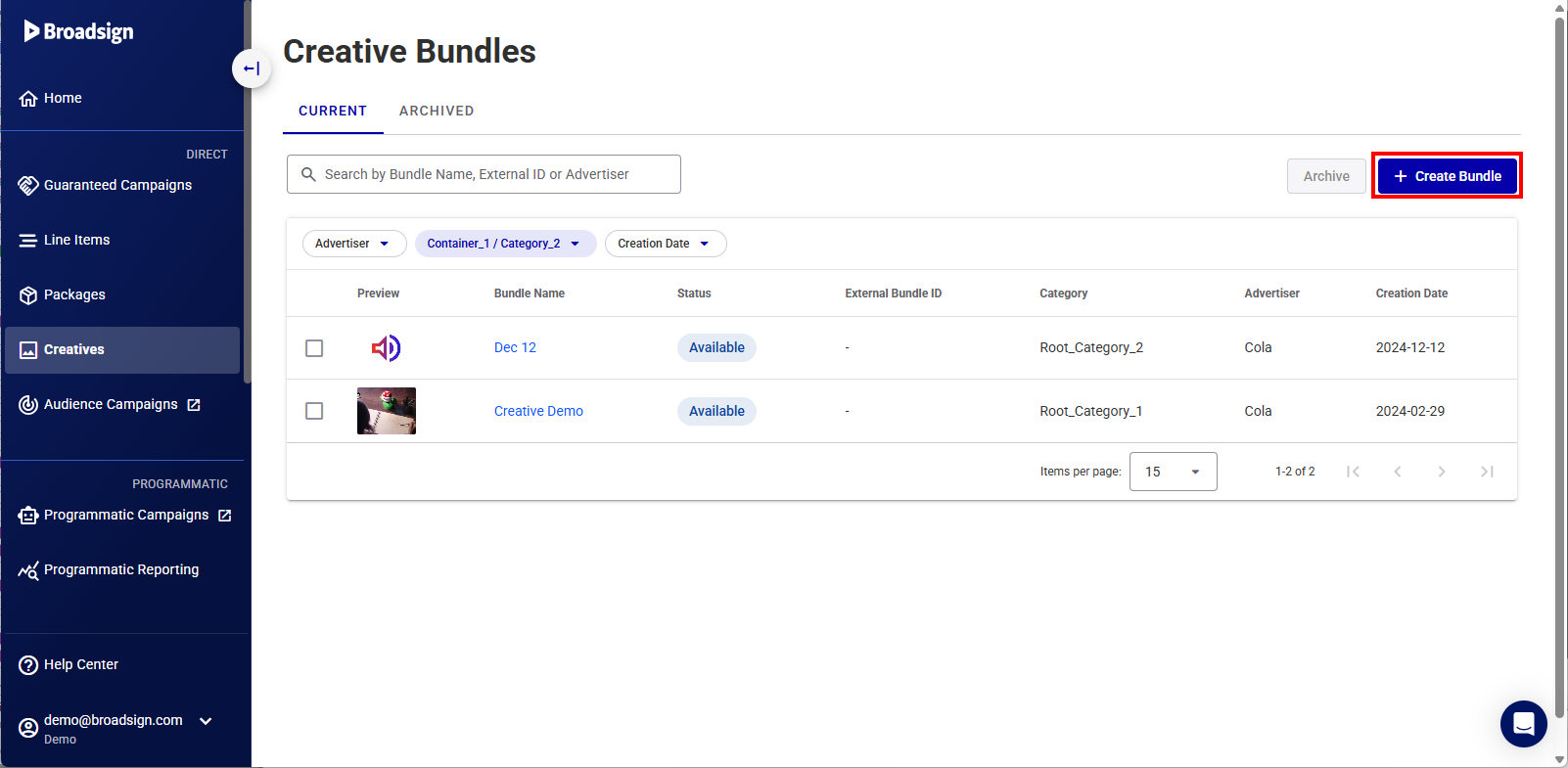1568x768 pixels.
Task: Click the Packages box icon
Action: point(28,295)
